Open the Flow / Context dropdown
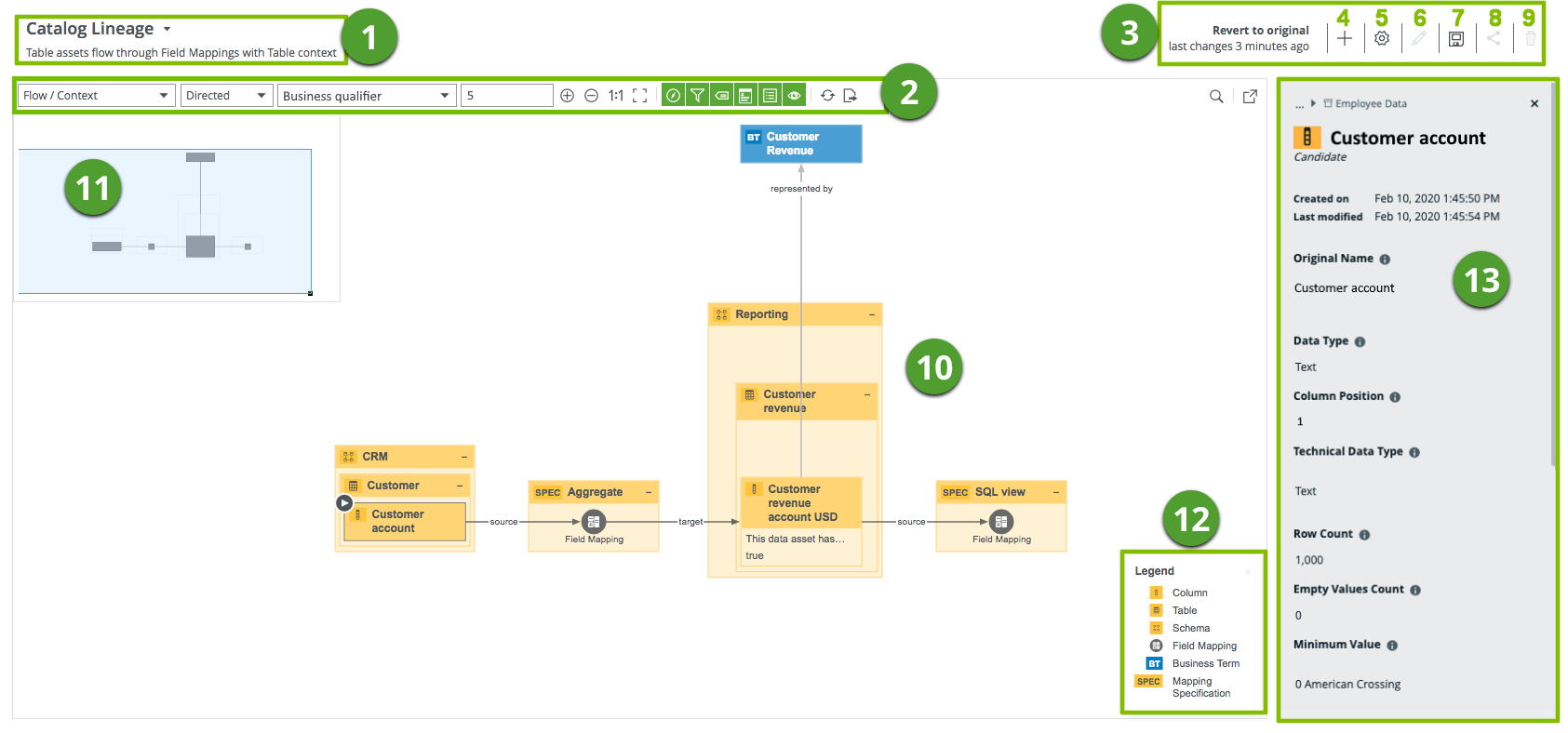This screenshot has width=1568, height=733. click(x=96, y=96)
